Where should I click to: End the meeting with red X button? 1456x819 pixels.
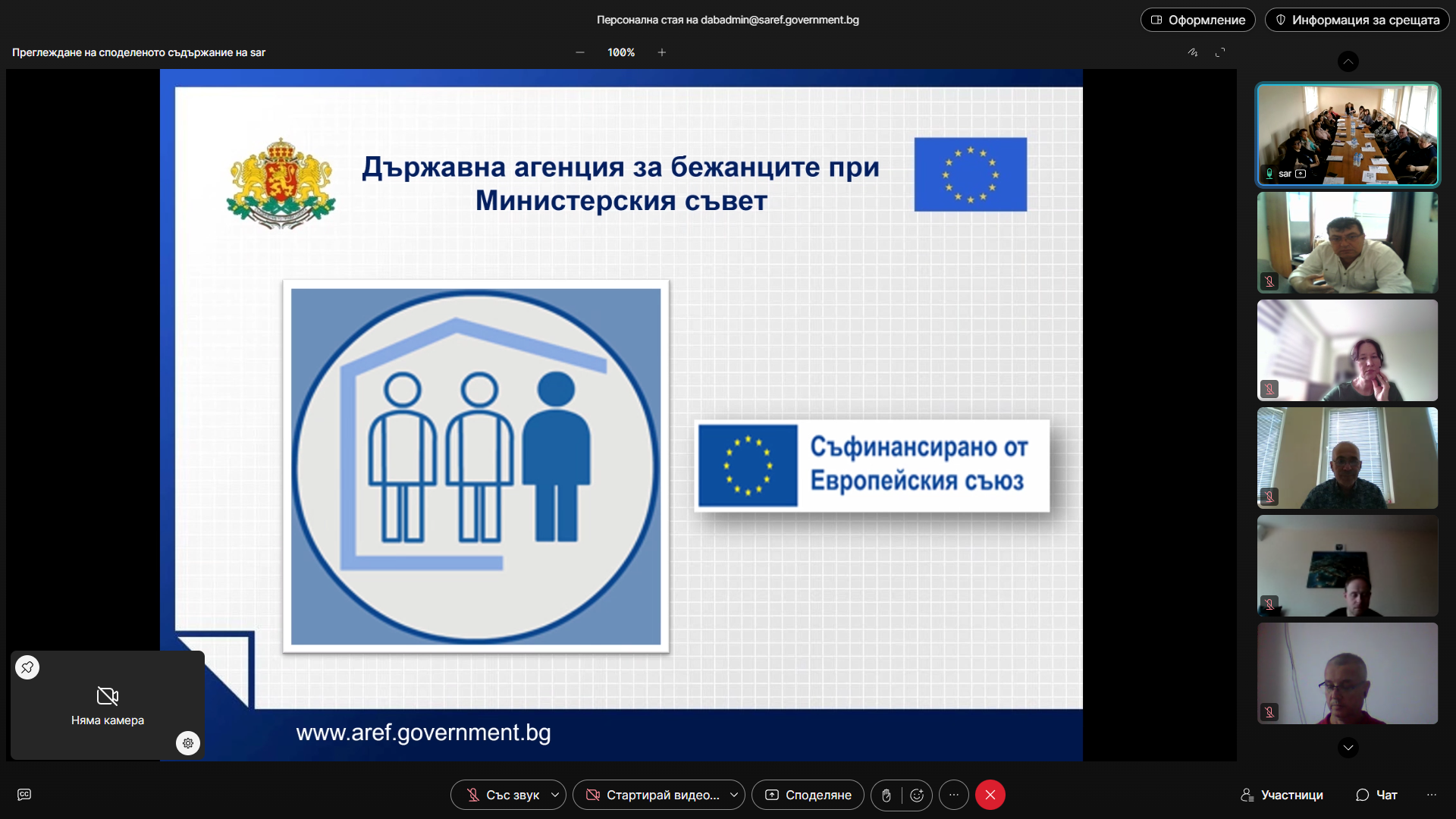coord(990,795)
